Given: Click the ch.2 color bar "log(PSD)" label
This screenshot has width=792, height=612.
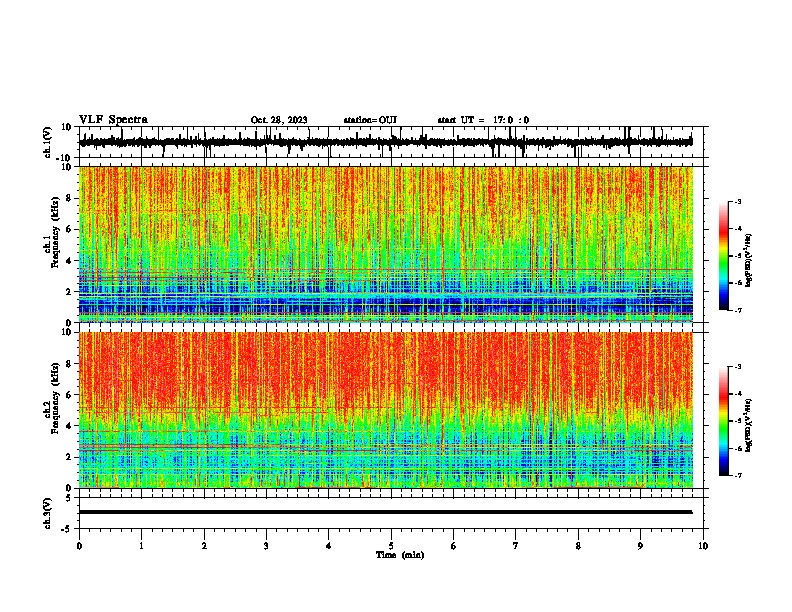Looking at the screenshot, I should (749, 426).
